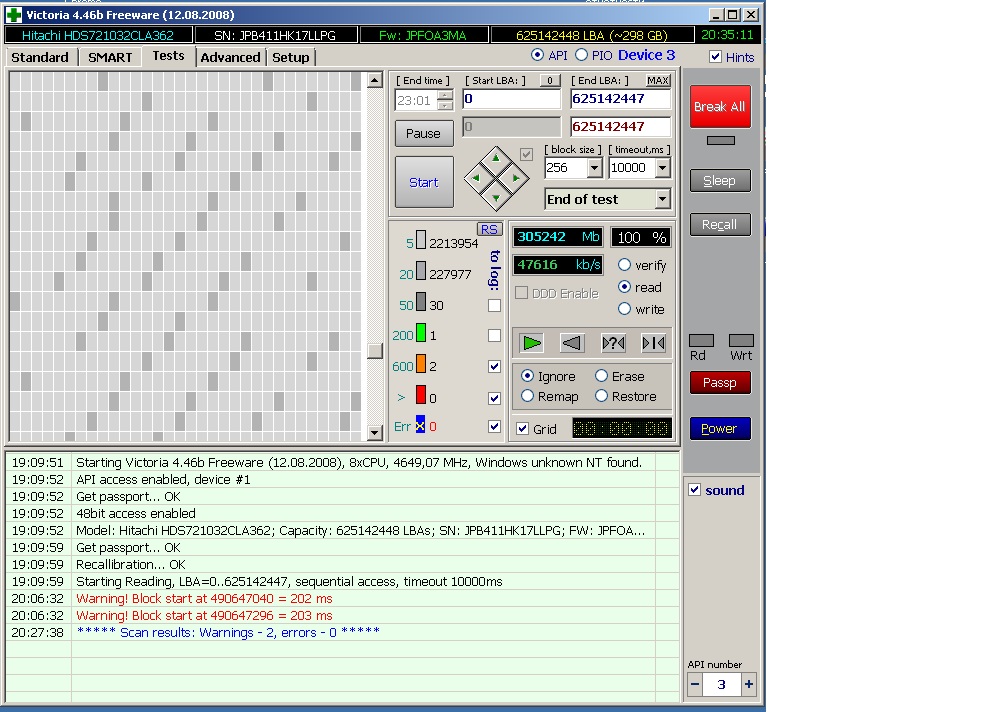Click the Rd activity indicator
The height and width of the screenshot is (712, 1008).
[x=701, y=341]
